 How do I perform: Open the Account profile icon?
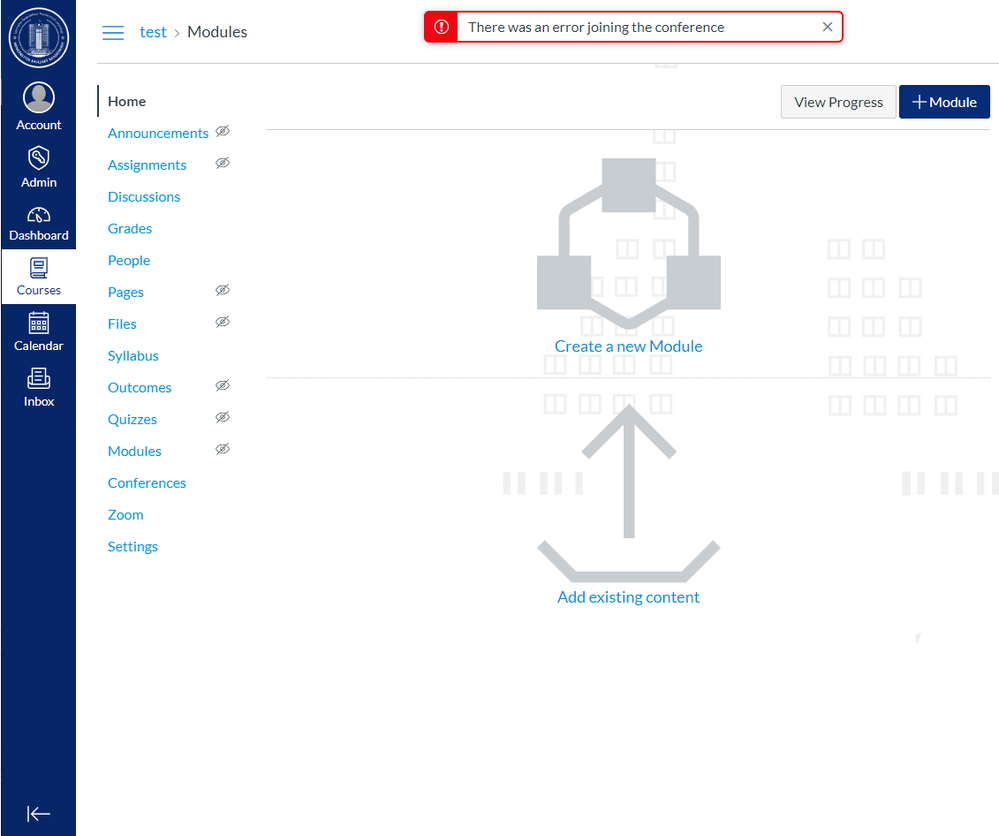39,98
